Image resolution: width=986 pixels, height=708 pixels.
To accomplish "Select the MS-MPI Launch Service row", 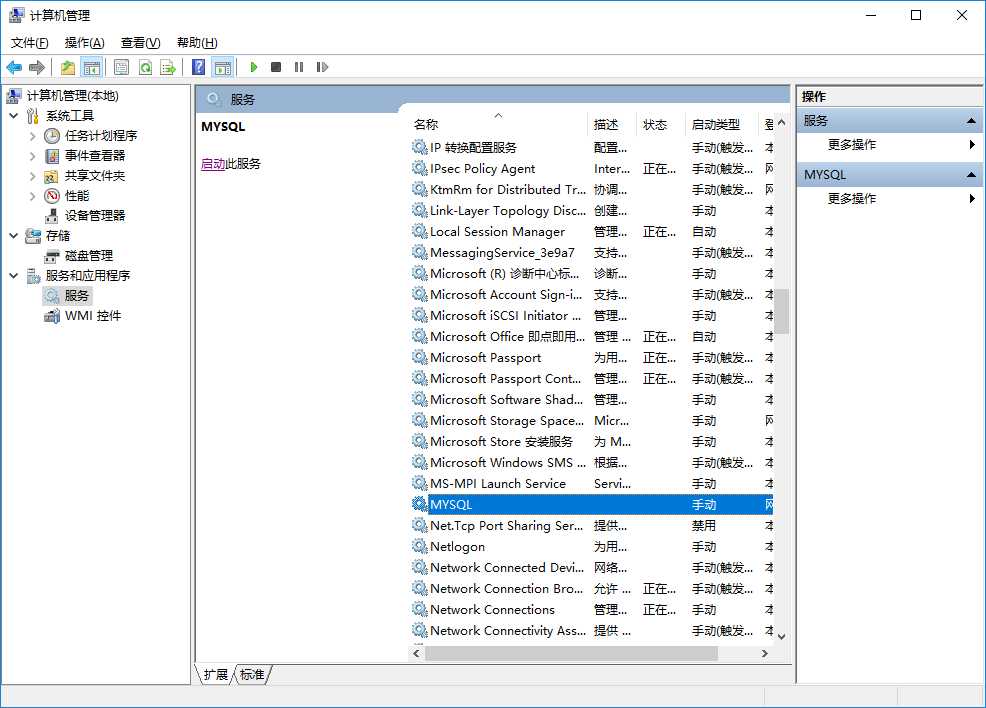I will pyautogui.click(x=592, y=484).
